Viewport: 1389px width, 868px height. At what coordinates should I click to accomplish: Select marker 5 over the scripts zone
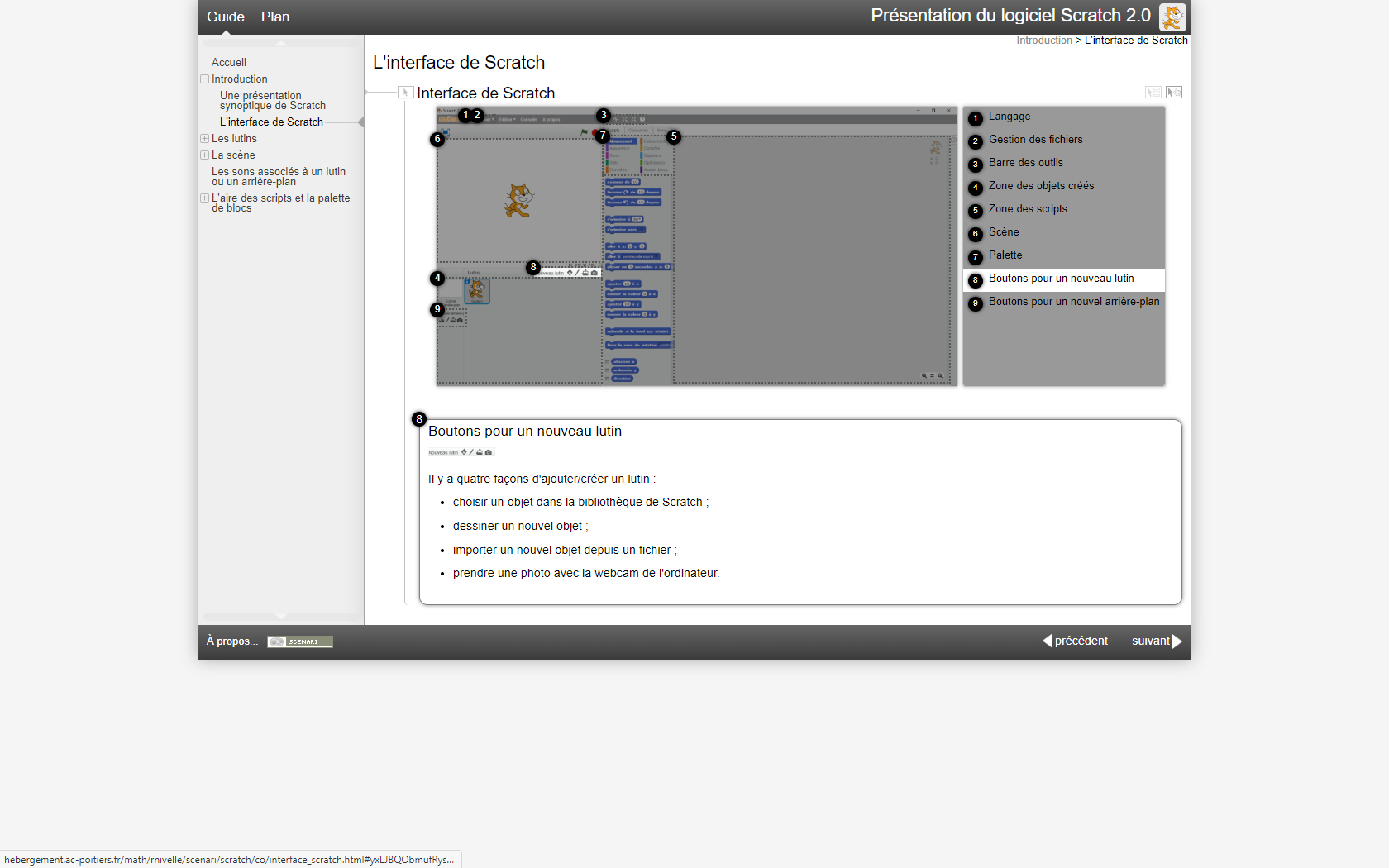tap(674, 136)
